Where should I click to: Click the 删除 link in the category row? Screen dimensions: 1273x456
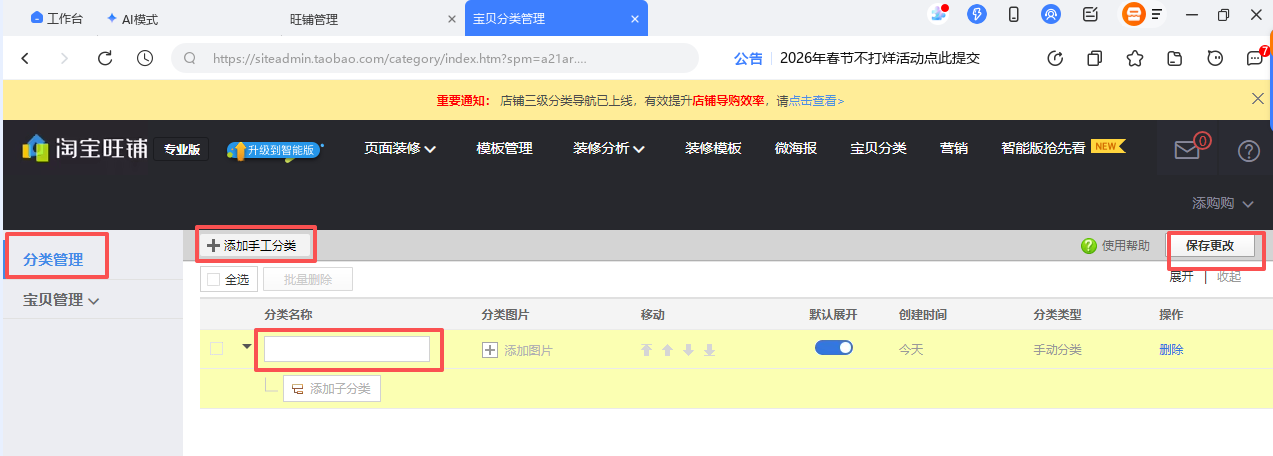click(1171, 350)
